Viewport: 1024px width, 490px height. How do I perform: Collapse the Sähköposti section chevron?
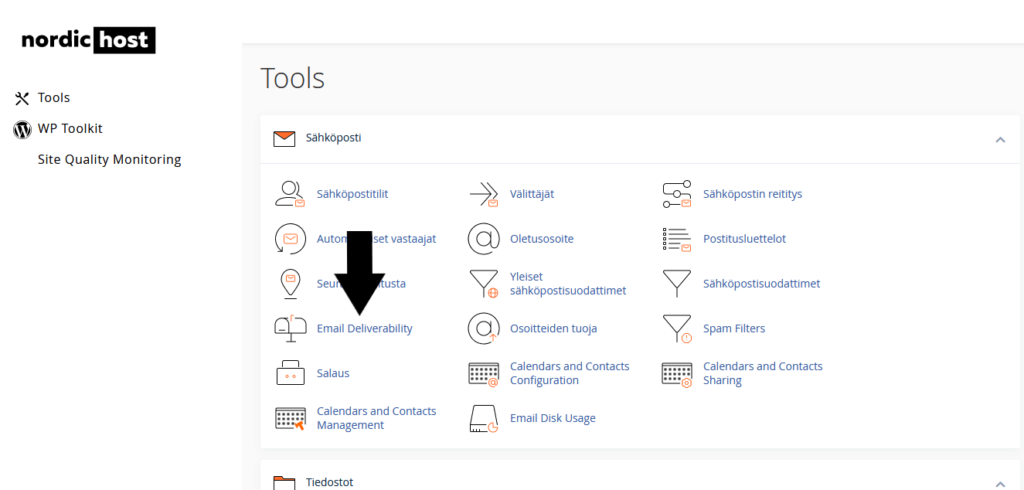(x=1000, y=140)
